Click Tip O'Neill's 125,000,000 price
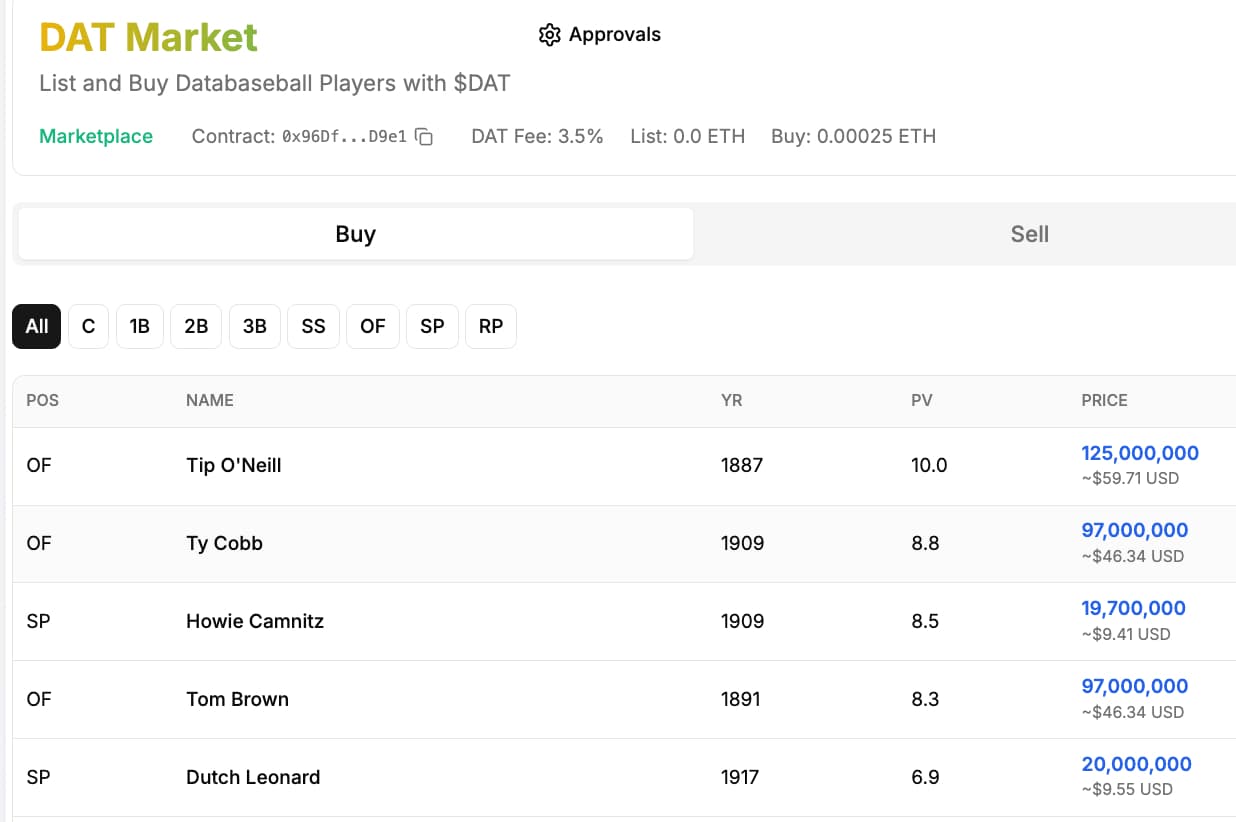This screenshot has width=1236, height=822. pyautogui.click(x=1140, y=453)
